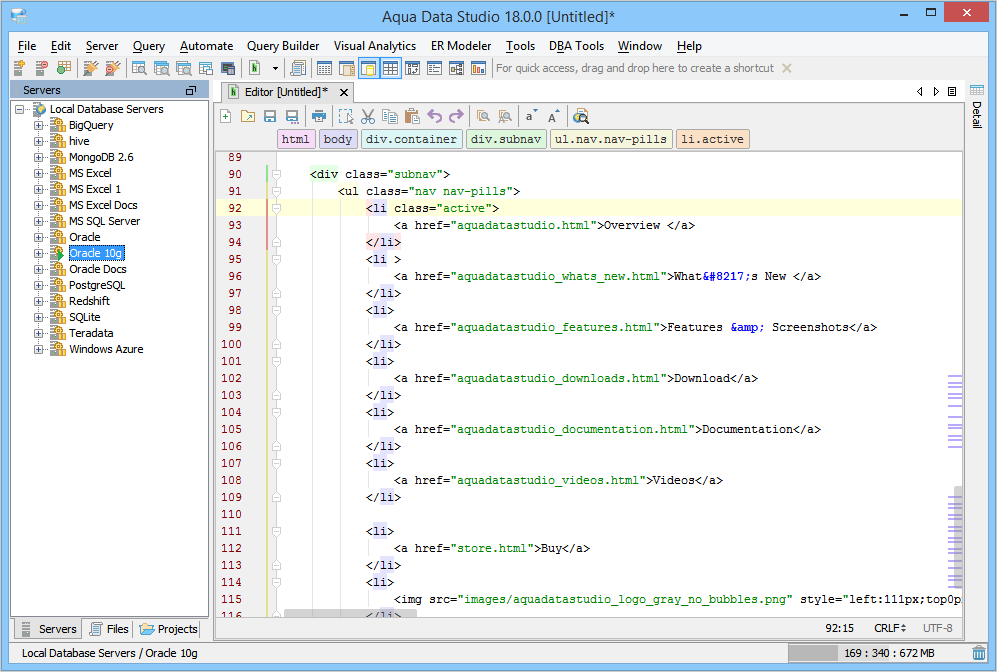Image resolution: width=997 pixels, height=672 pixels.
Task: Click the remove server icon with red minus
Action: point(41,68)
